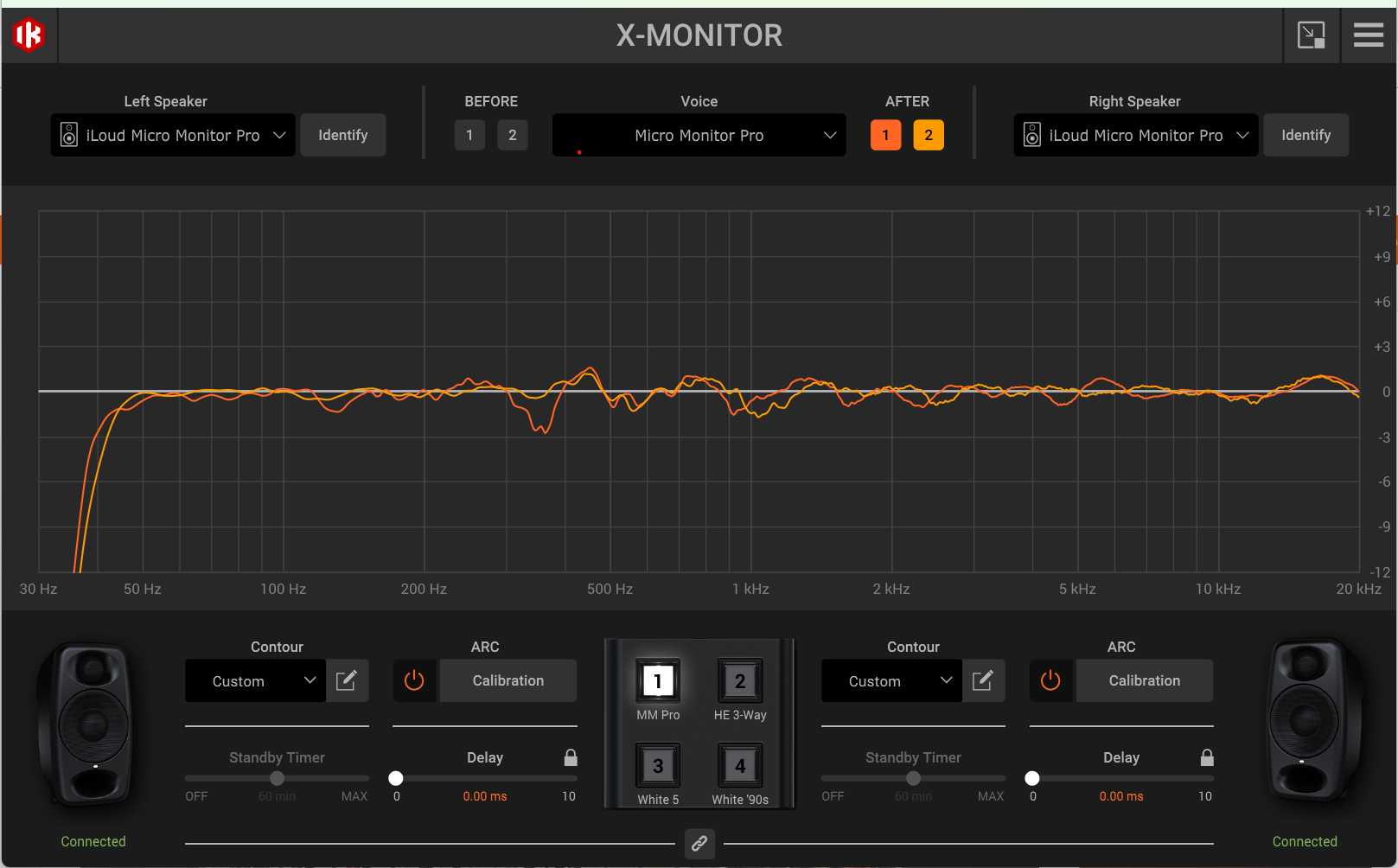1398x868 pixels.
Task: Click the left speaker Delay slider handle
Action: (x=396, y=778)
